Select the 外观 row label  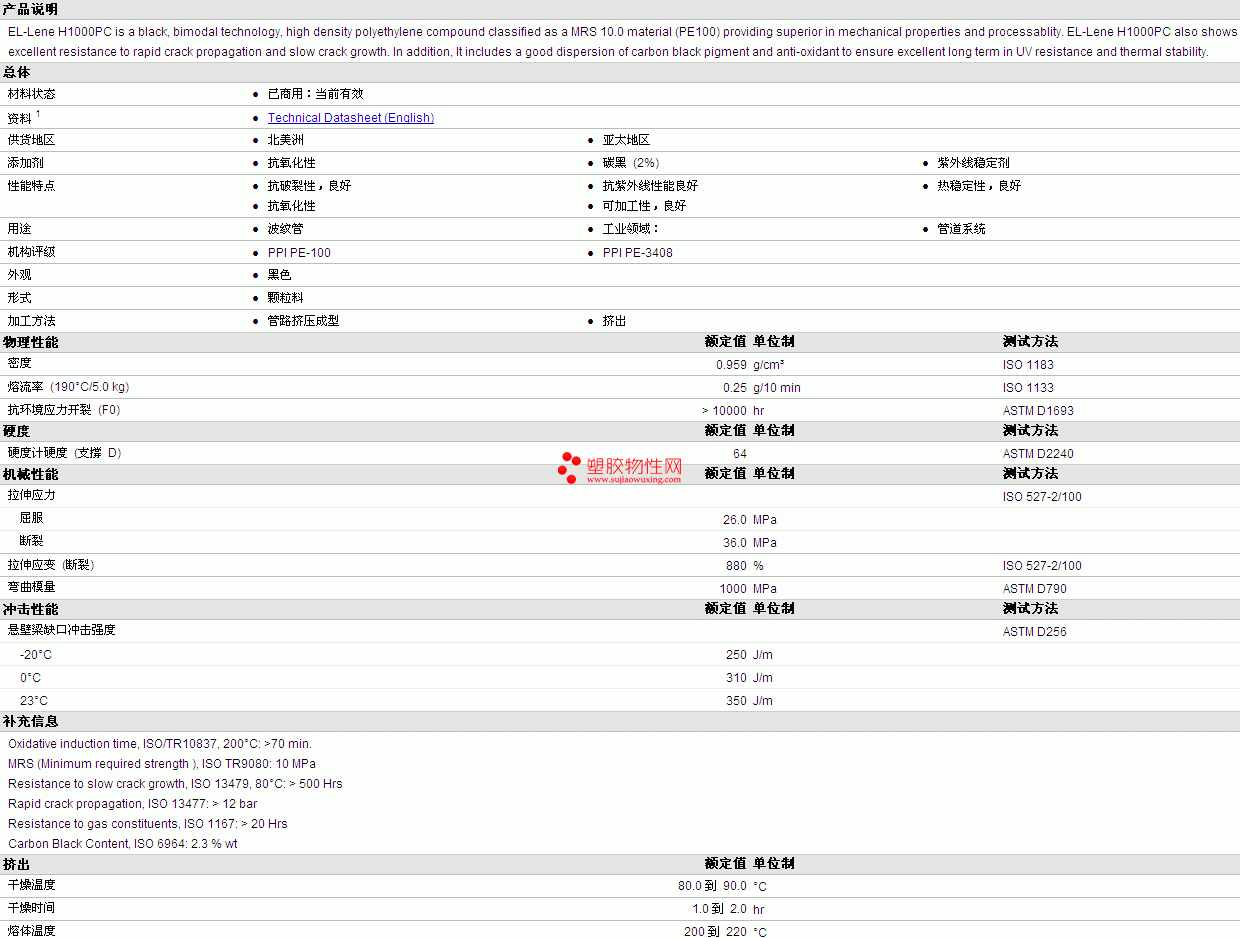20,275
